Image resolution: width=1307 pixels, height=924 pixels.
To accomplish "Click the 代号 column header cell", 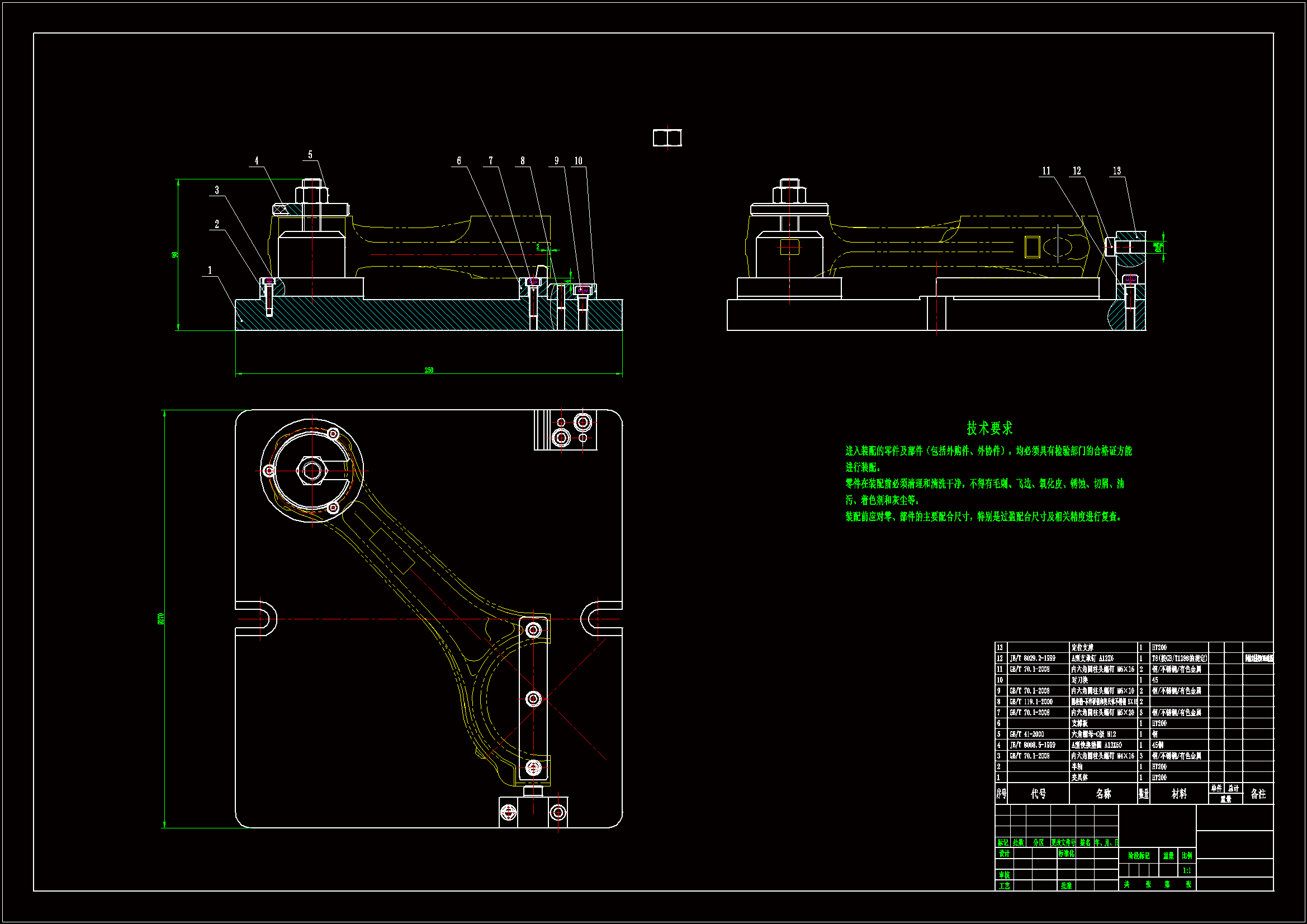I will click(x=1038, y=794).
